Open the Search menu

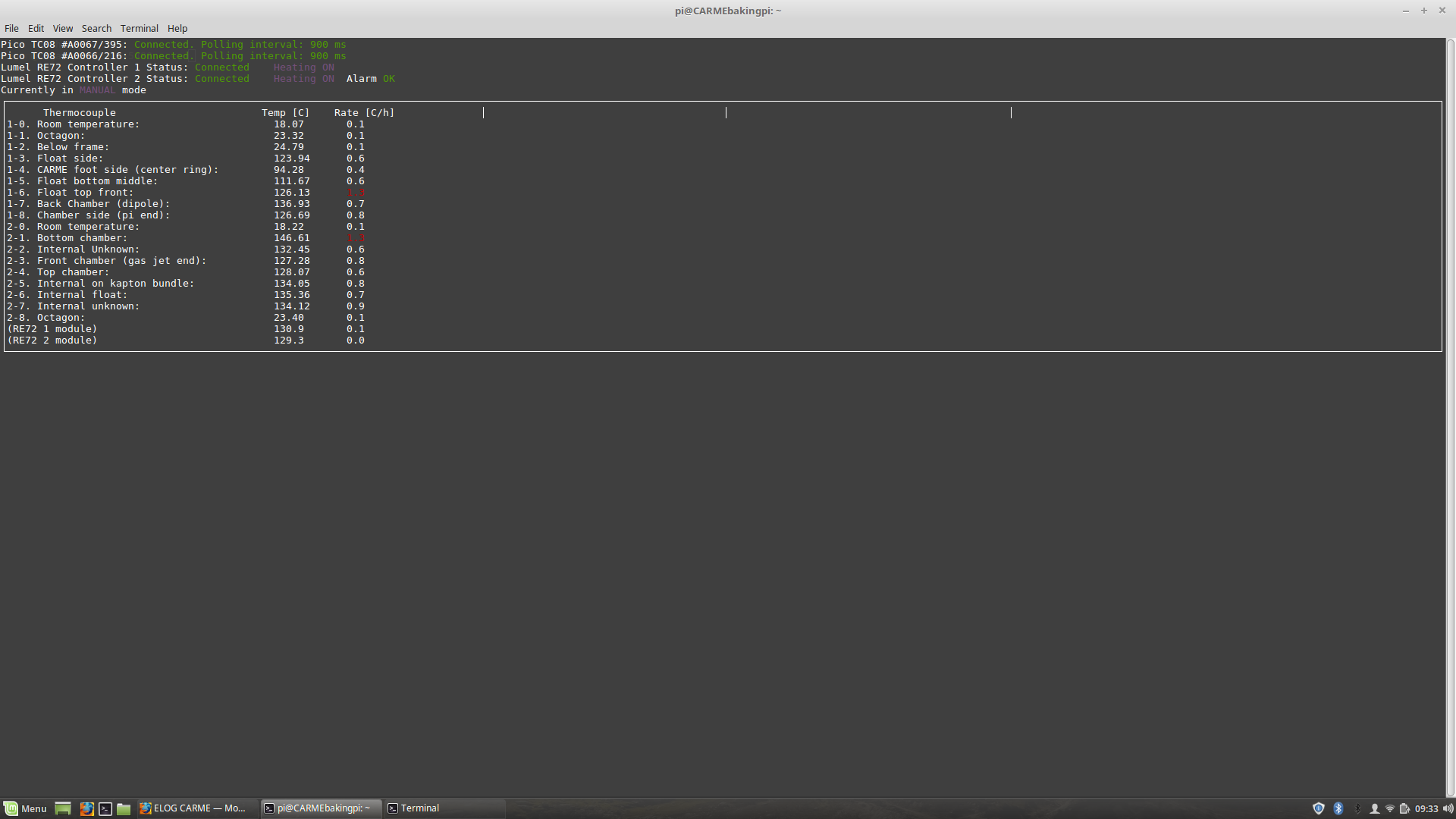pyautogui.click(x=96, y=28)
